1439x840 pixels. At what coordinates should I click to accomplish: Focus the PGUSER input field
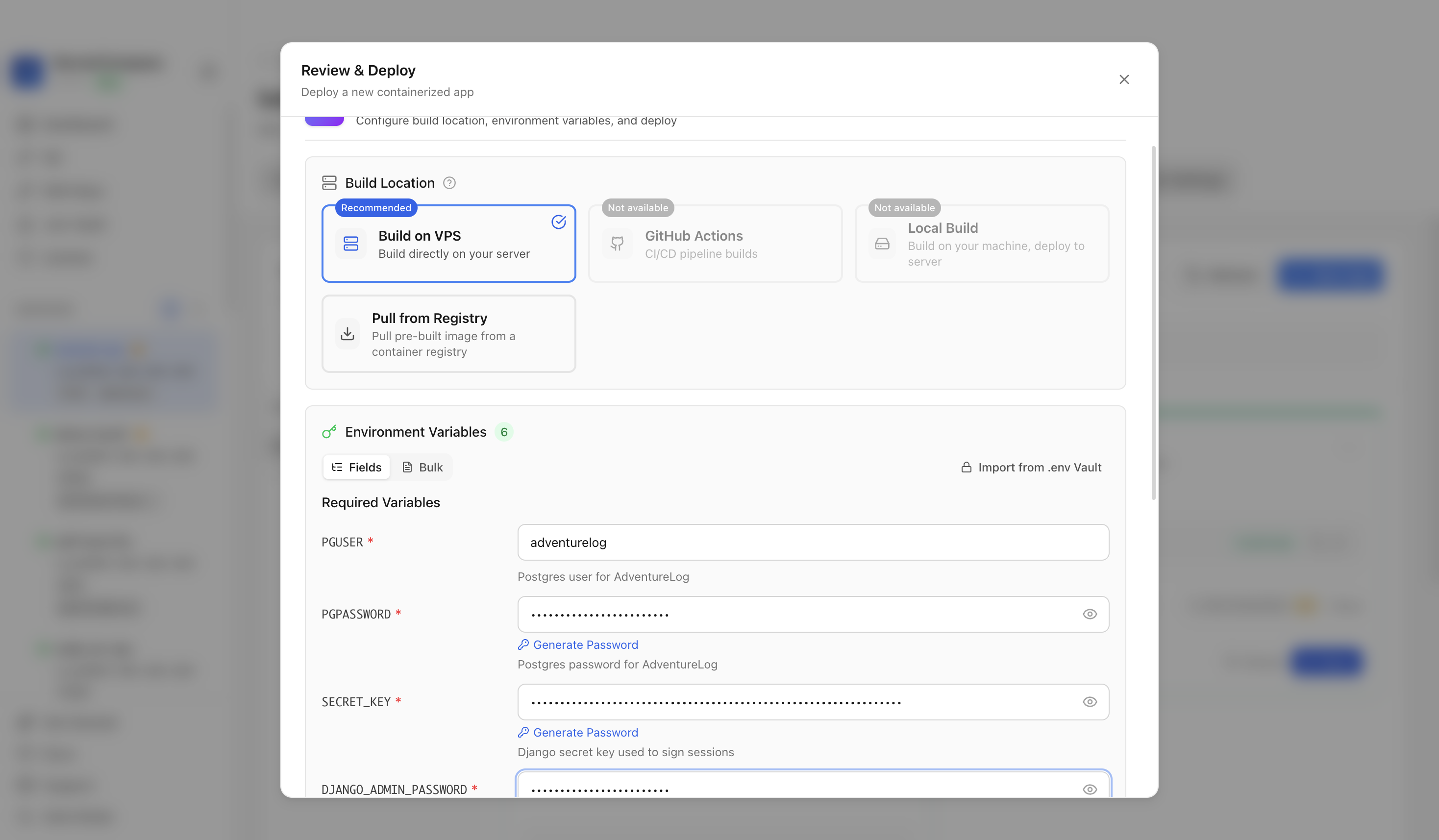pos(813,543)
